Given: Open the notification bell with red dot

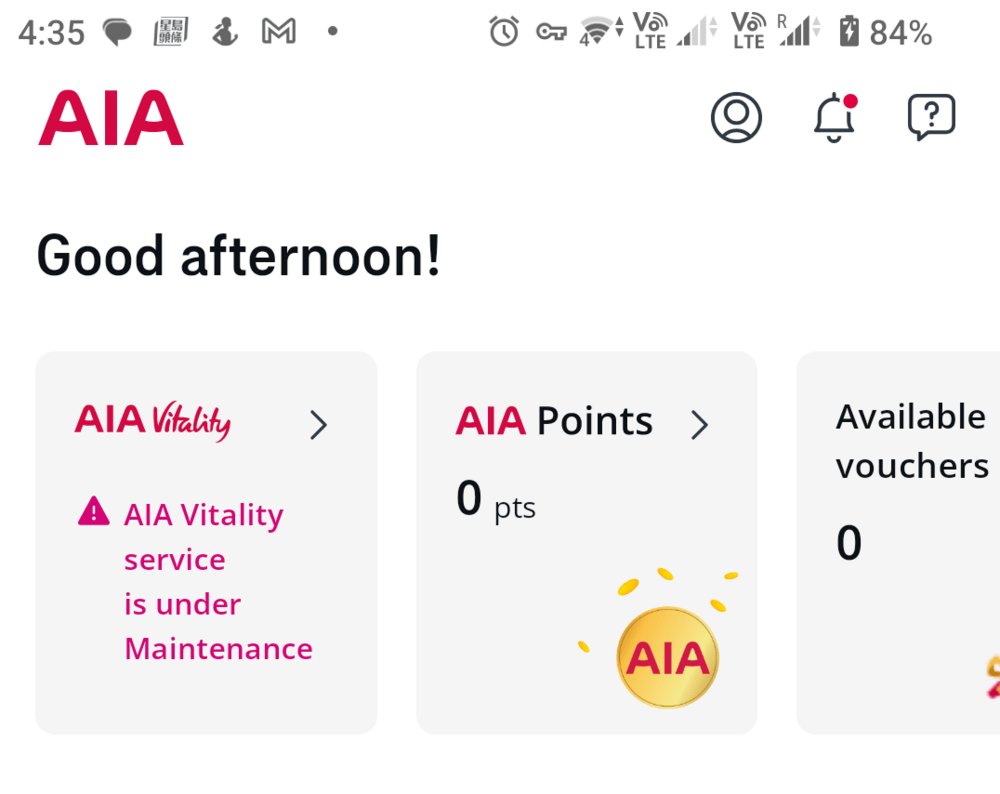Looking at the screenshot, I should [x=833, y=118].
